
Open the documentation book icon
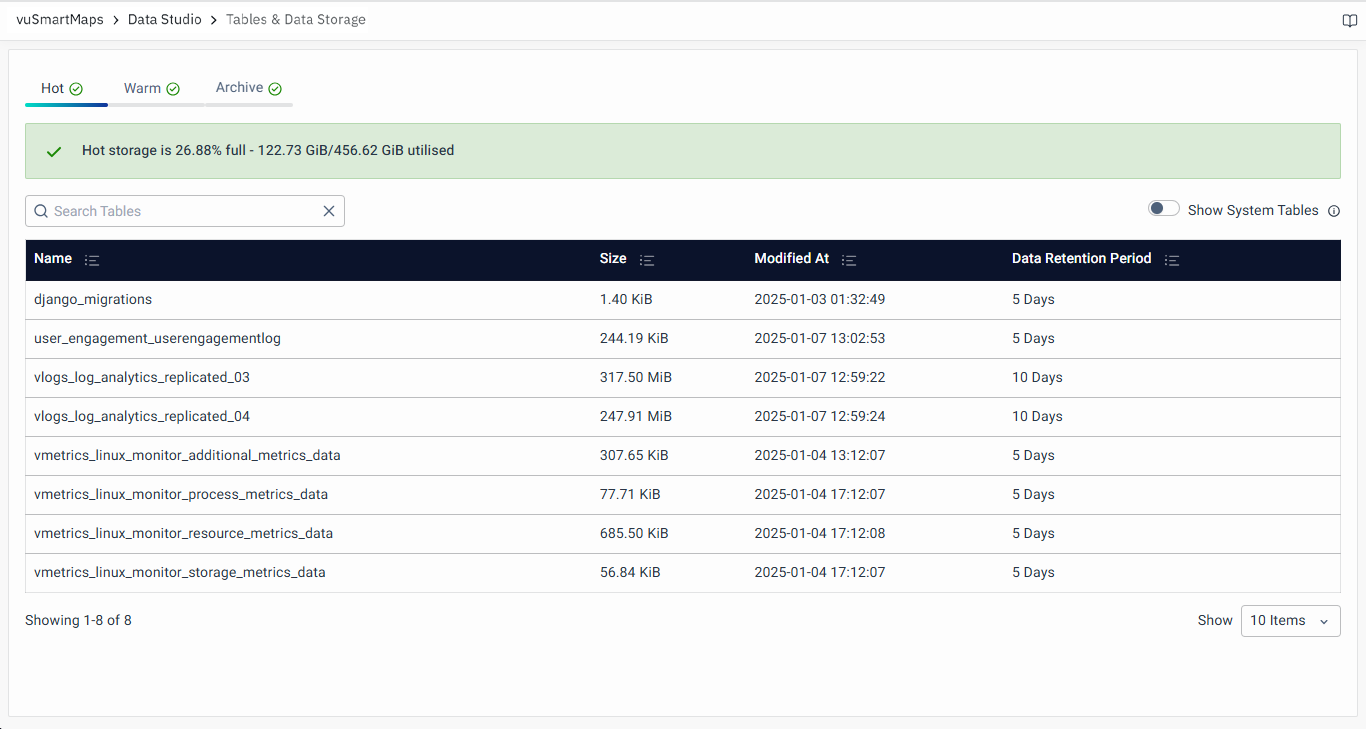pyautogui.click(x=1349, y=21)
